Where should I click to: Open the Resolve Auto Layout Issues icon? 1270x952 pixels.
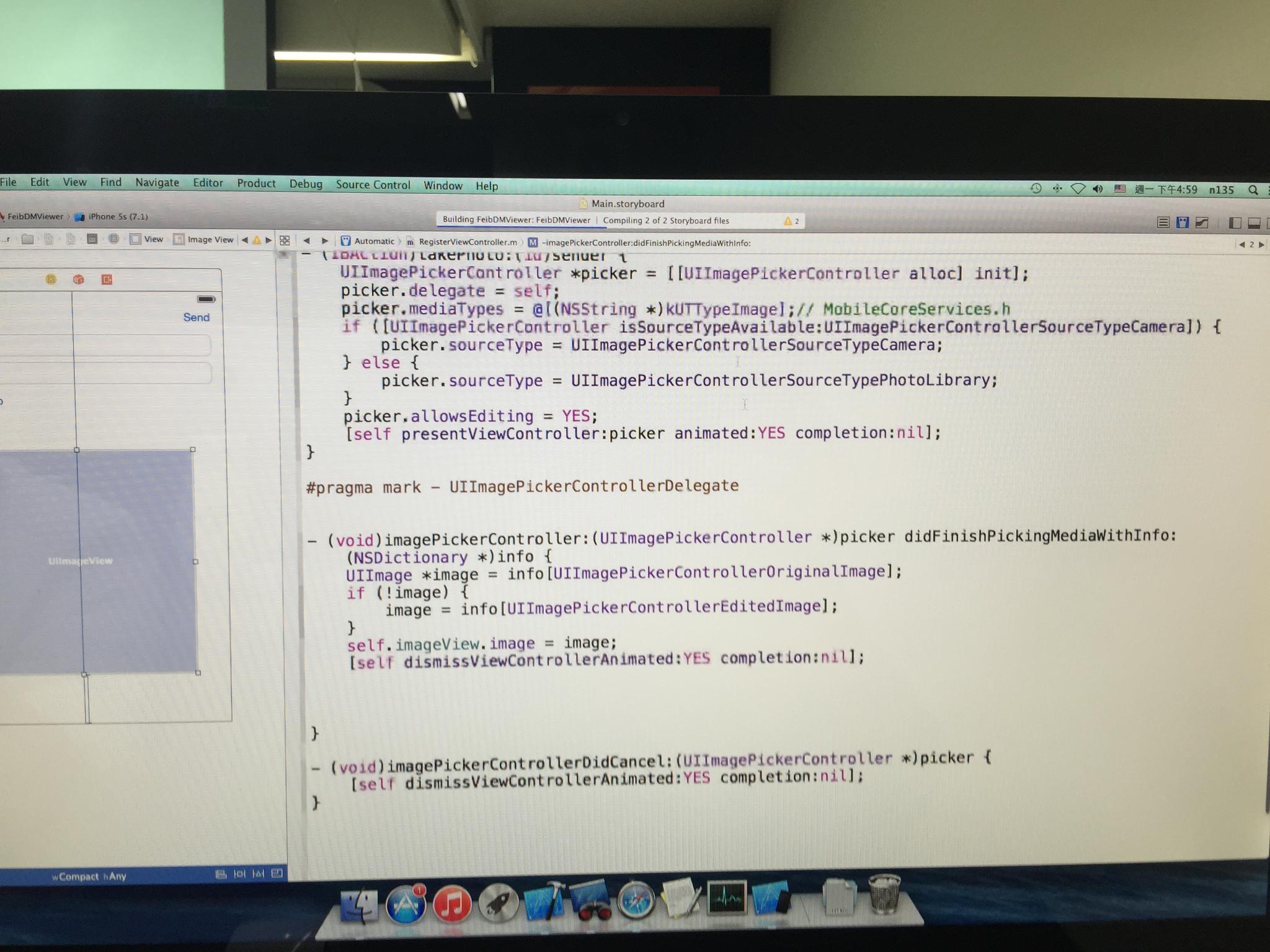[x=259, y=874]
